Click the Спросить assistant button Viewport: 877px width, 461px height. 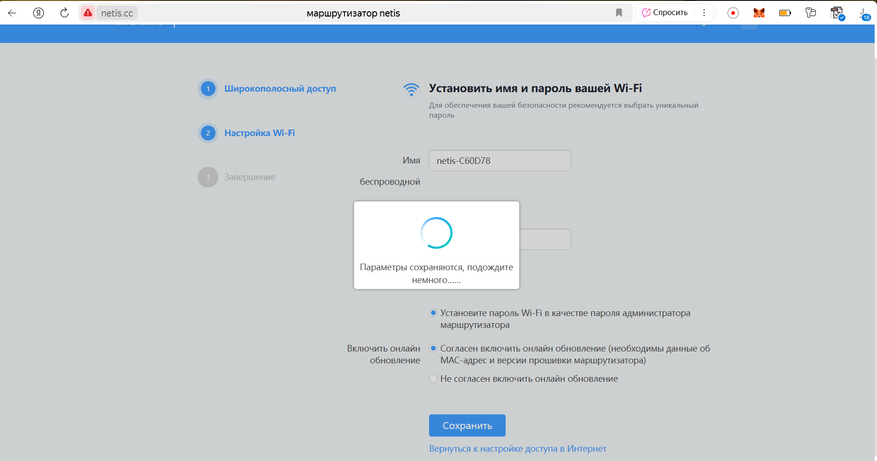pyautogui.click(x=664, y=12)
